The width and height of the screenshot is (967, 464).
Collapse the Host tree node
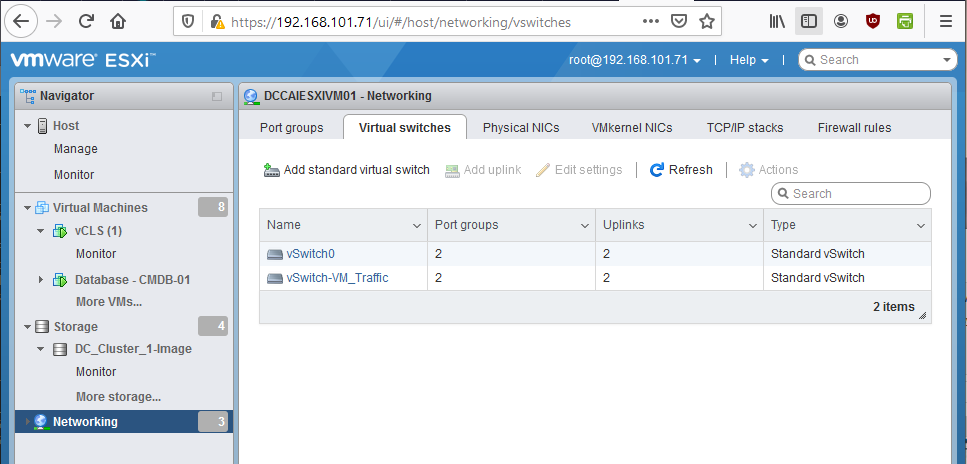[28, 126]
